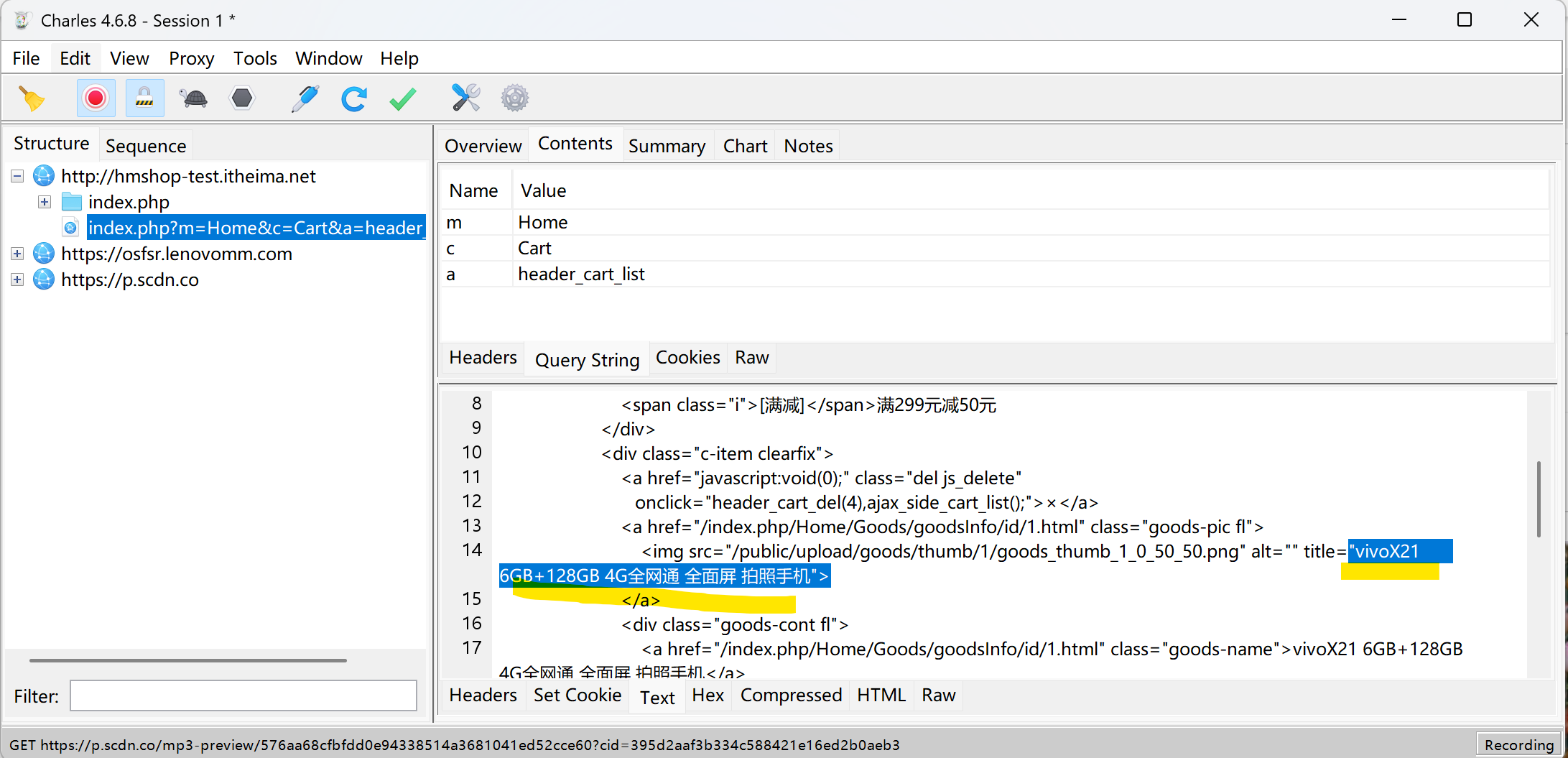Select the Contents tab

575,144
